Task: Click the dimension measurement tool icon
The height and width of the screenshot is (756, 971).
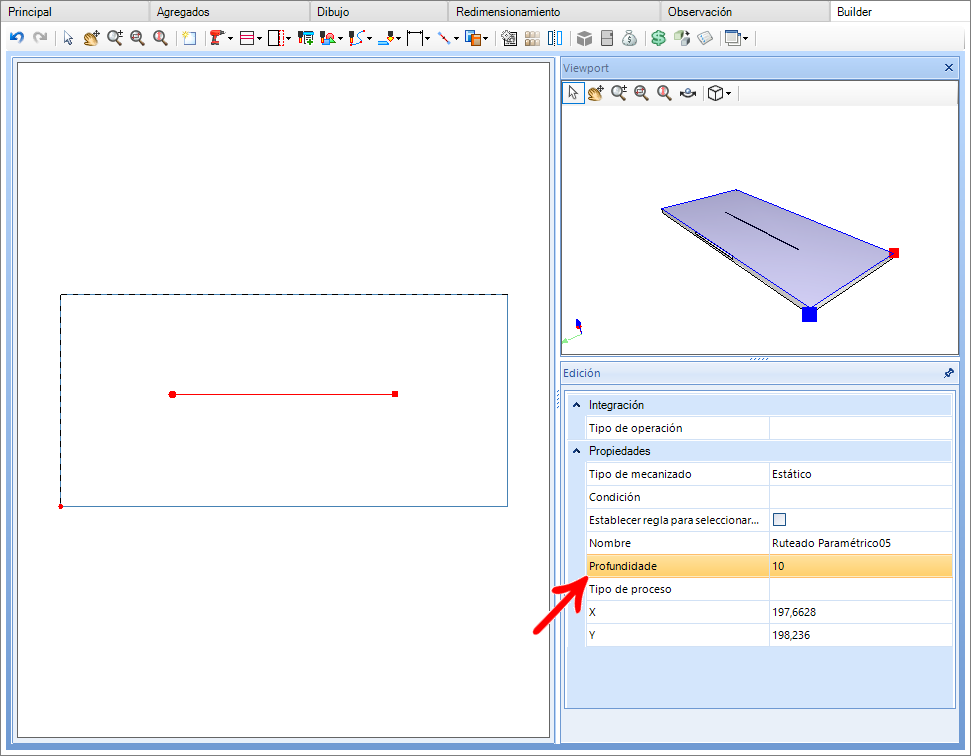Action: click(415, 38)
